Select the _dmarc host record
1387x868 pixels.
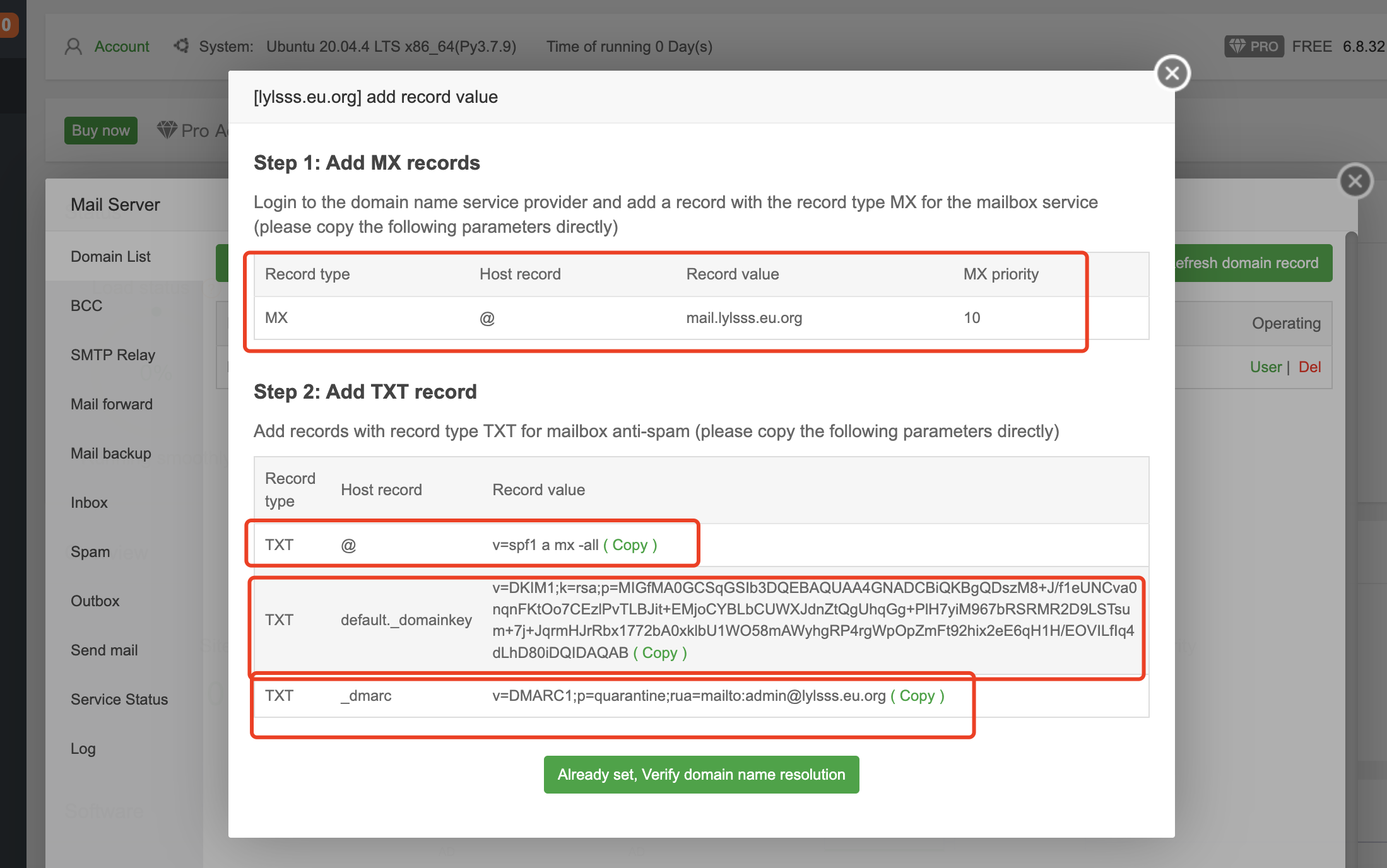pos(366,696)
